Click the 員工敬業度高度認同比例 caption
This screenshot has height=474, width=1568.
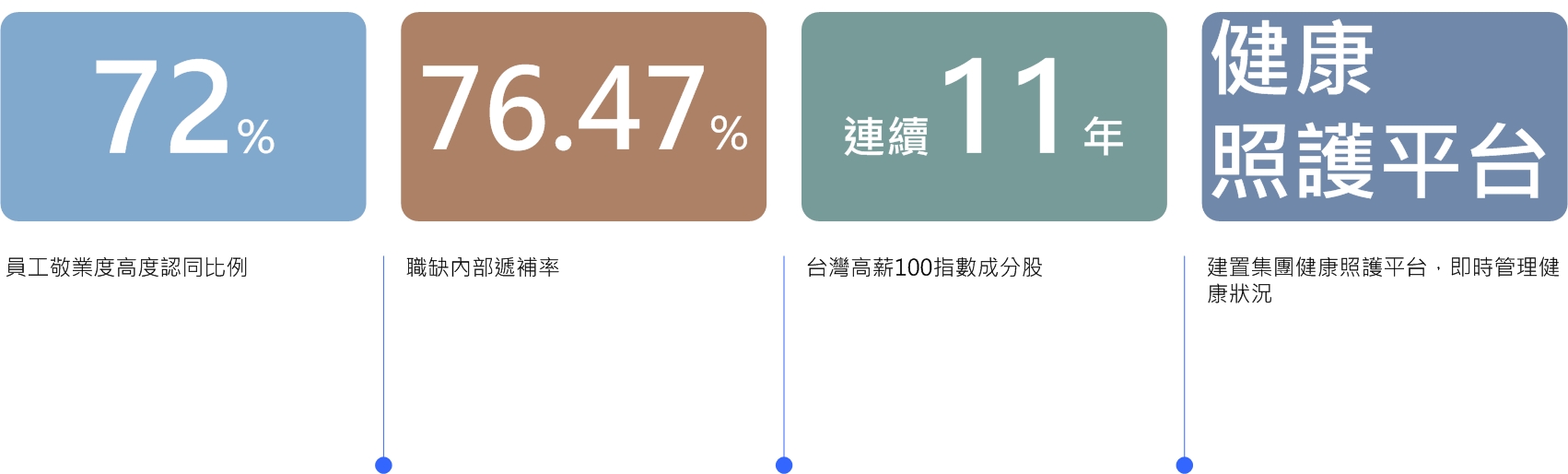pyautogui.click(x=127, y=267)
